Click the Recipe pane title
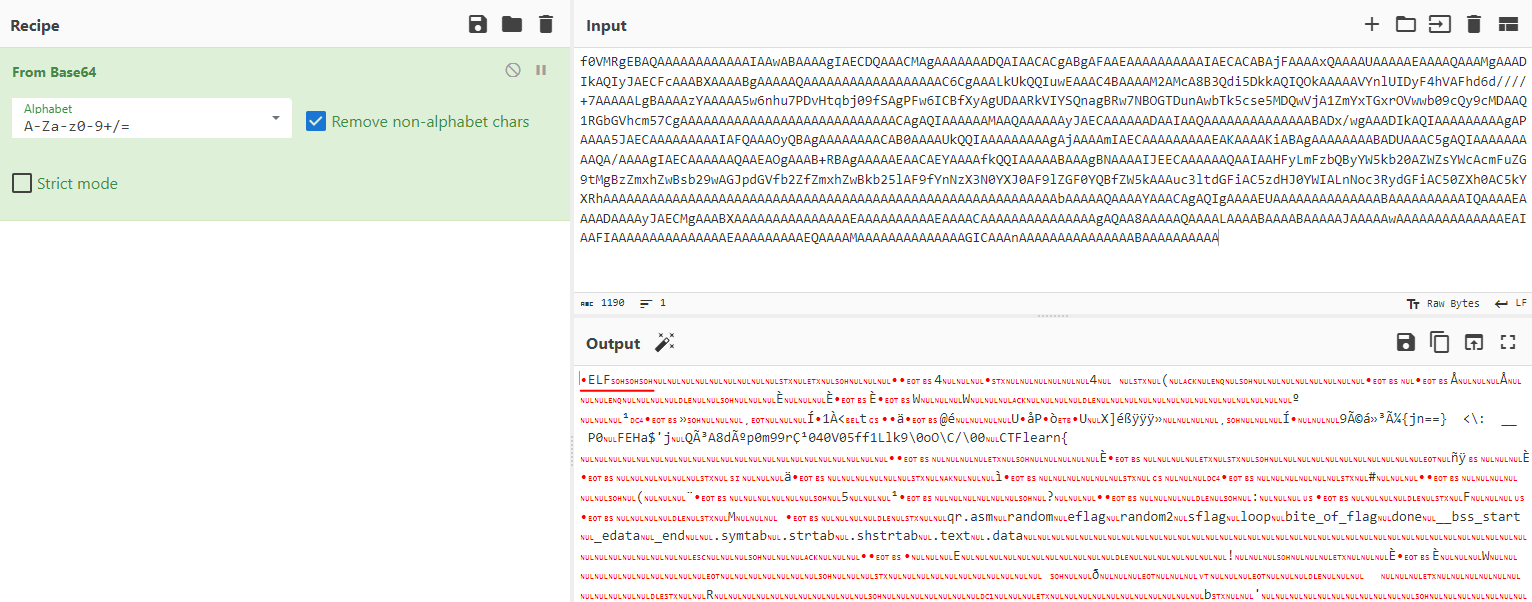The image size is (1532, 602). pyautogui.click(x=35, y=25)
